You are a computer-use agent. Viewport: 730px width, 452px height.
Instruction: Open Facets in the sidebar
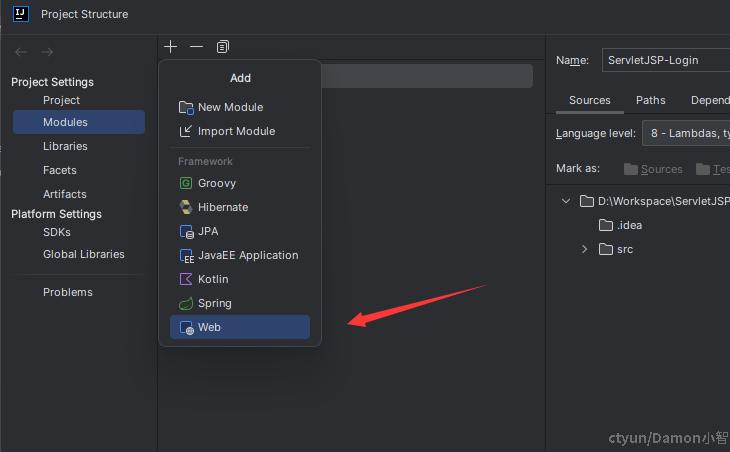click(60, 170)
